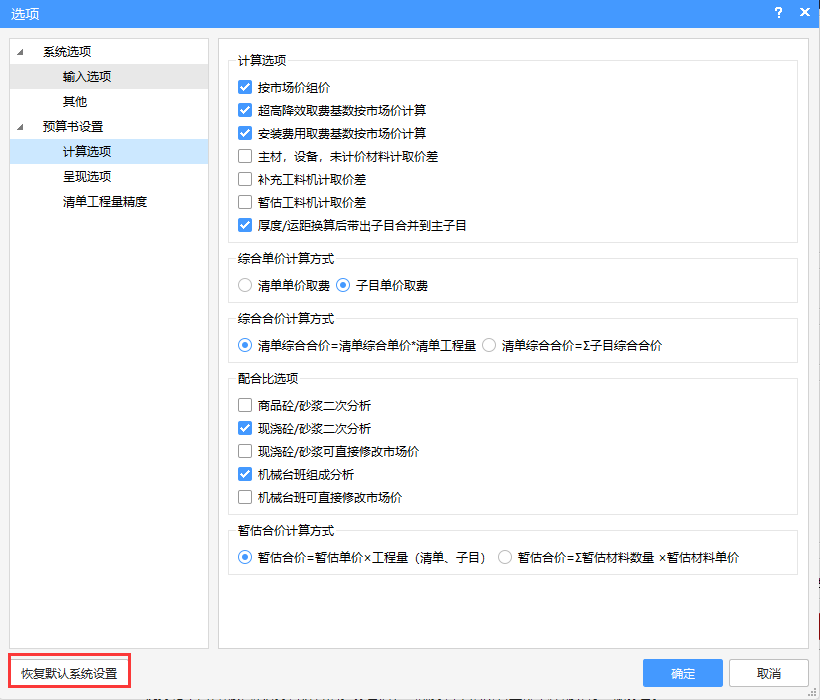Check 商品砼/砂浆二次分析 option
Image resolution: width=820 pixels, height=700 pixels.
pos(245,406)
